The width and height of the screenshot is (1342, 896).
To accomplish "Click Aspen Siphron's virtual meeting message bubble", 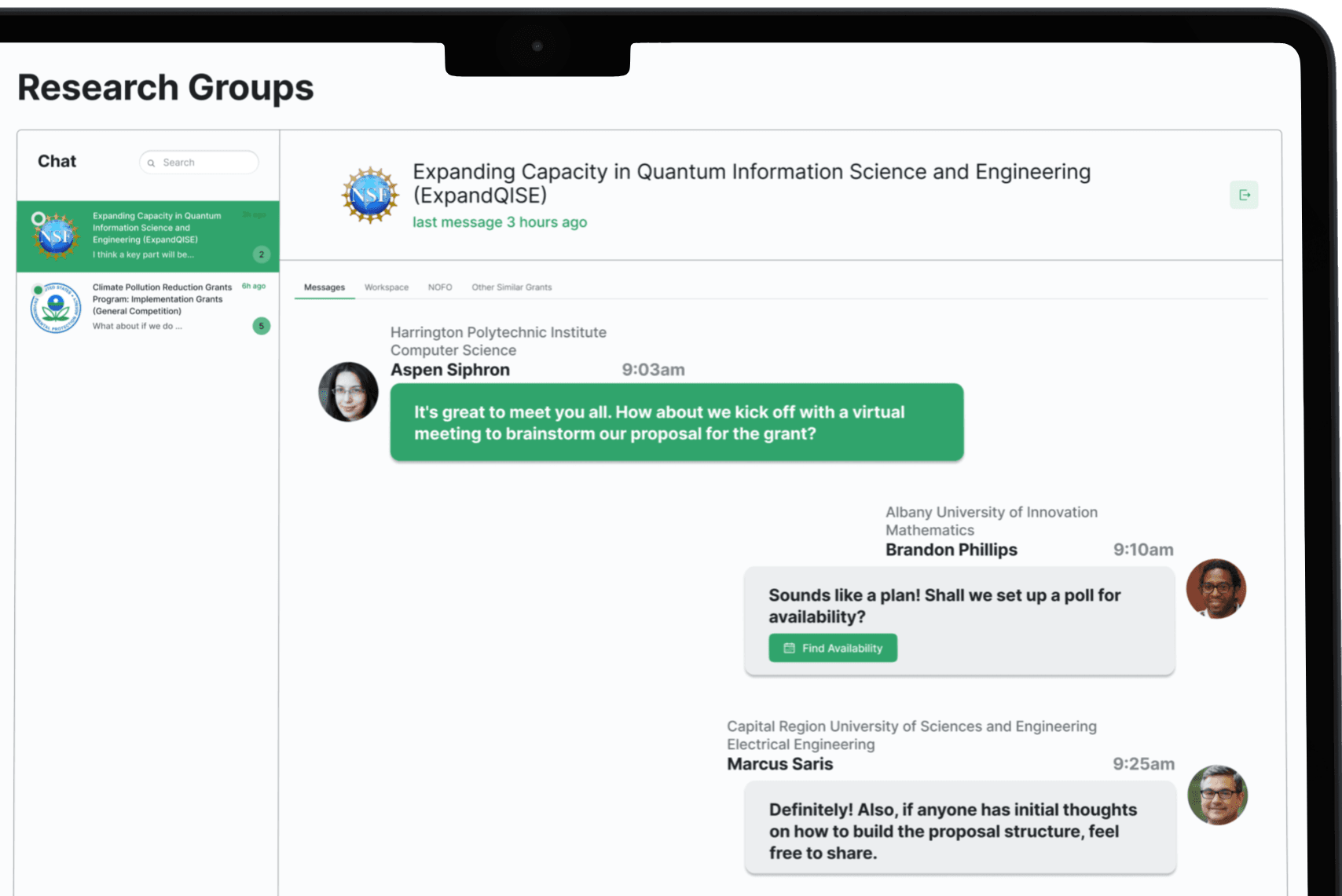I will [x=676, y=422].
